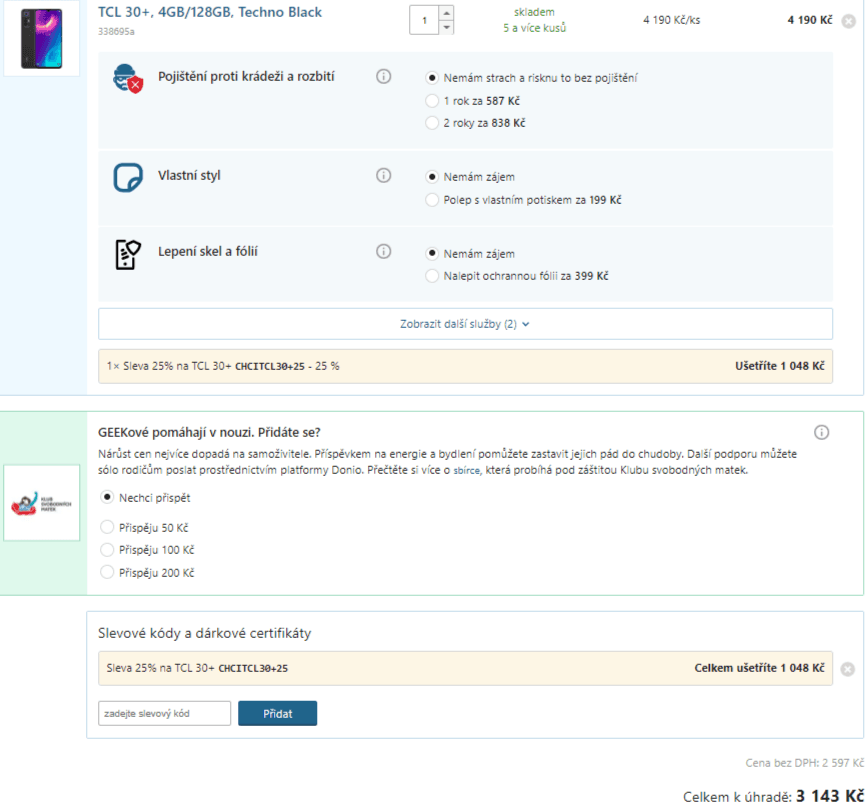Select Nemám strach a risknu to bez pojištění
Screen dimensions: 867x811
click(x=432, y=78)
